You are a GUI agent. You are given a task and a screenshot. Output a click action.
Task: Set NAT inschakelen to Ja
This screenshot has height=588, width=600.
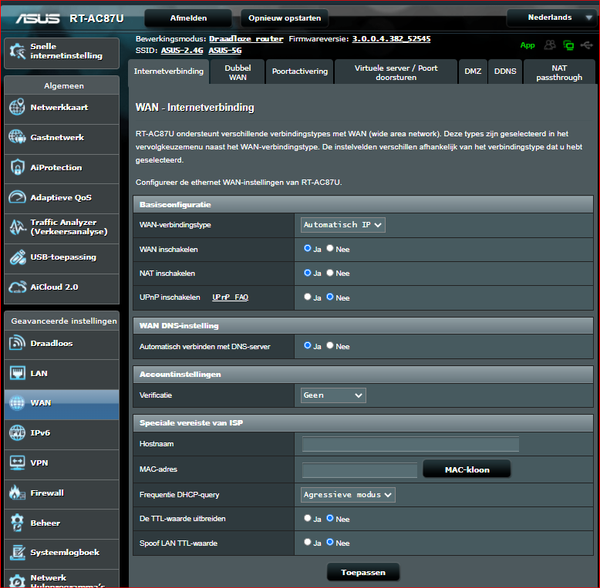[x=307, y=273]
